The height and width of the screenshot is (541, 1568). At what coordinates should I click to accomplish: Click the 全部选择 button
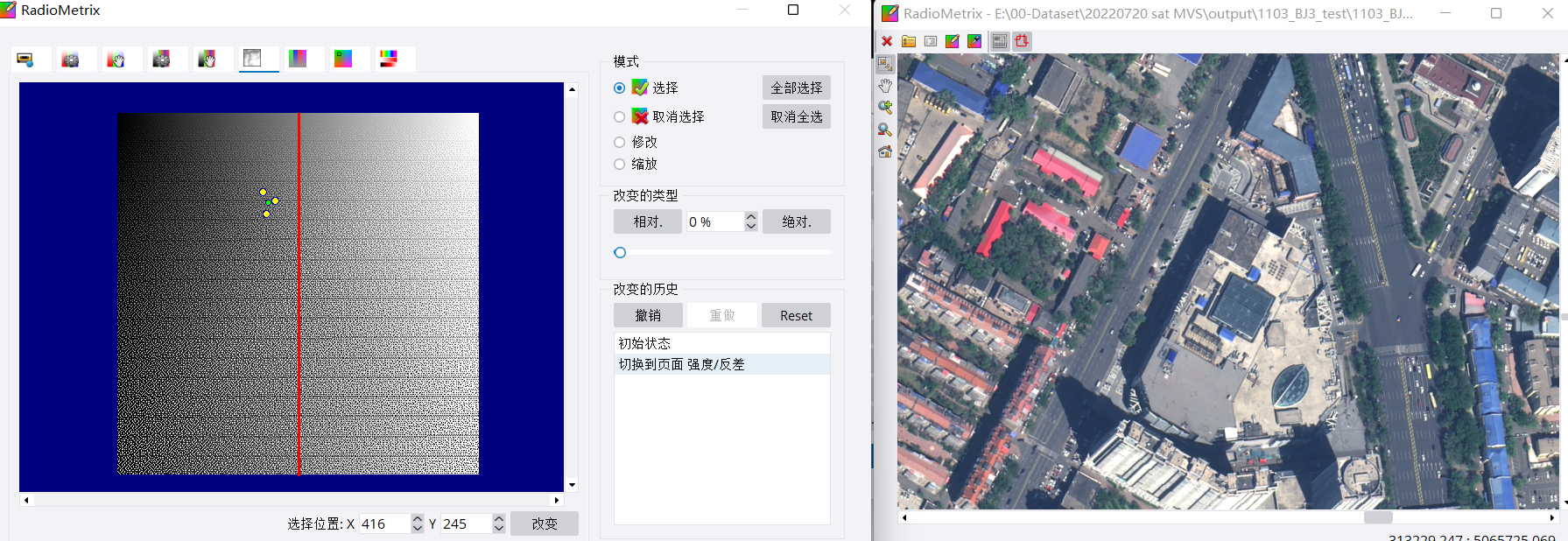(797, 88)
